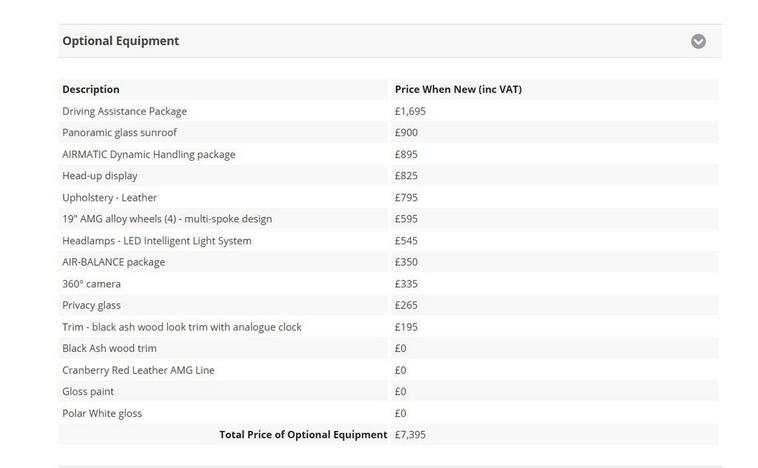This screenshot has width=758, height=468.
Task: Click Cranberry Red Leather AMG Line
Action: pos(138,370)
